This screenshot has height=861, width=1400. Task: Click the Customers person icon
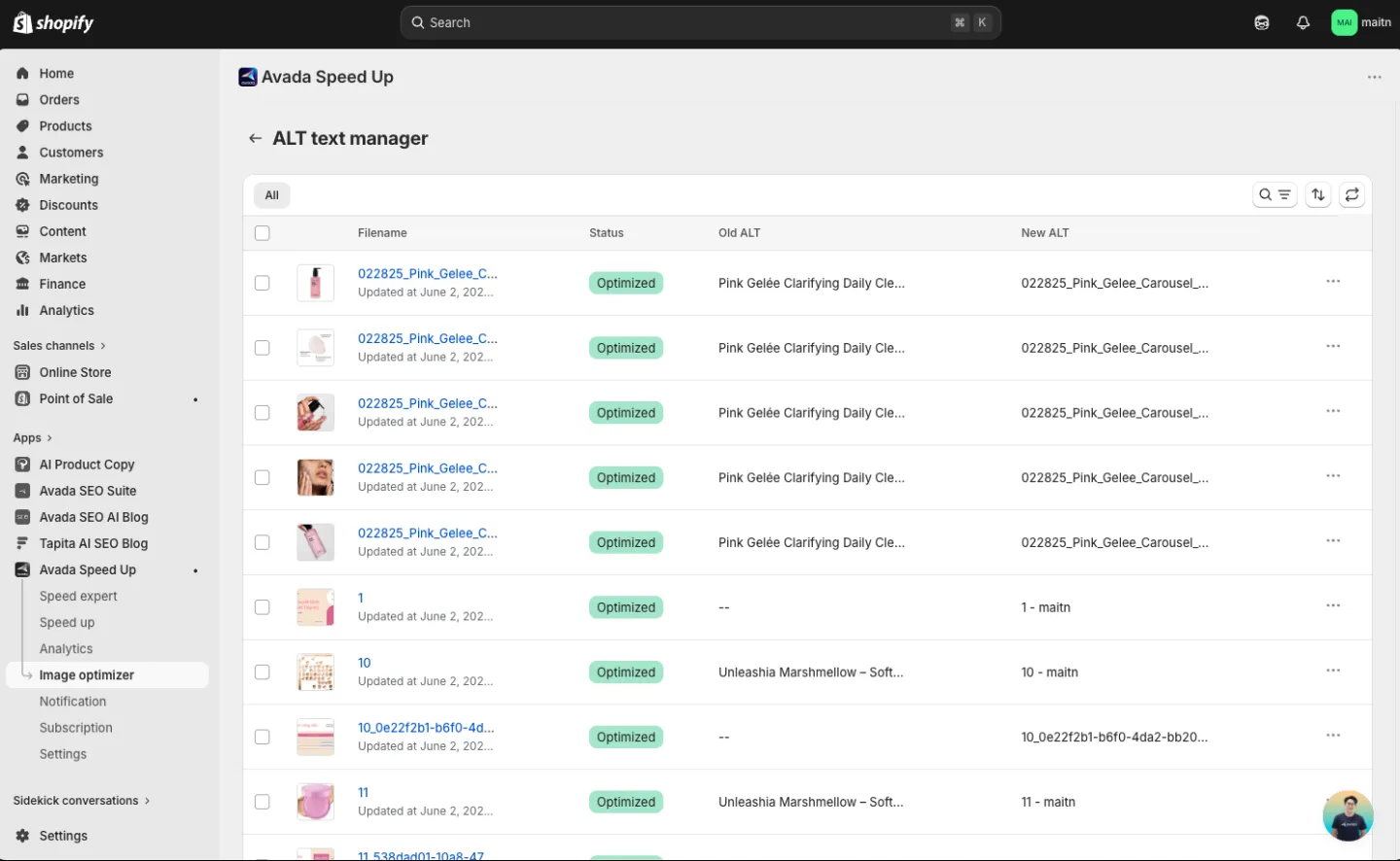click(22, 152)
